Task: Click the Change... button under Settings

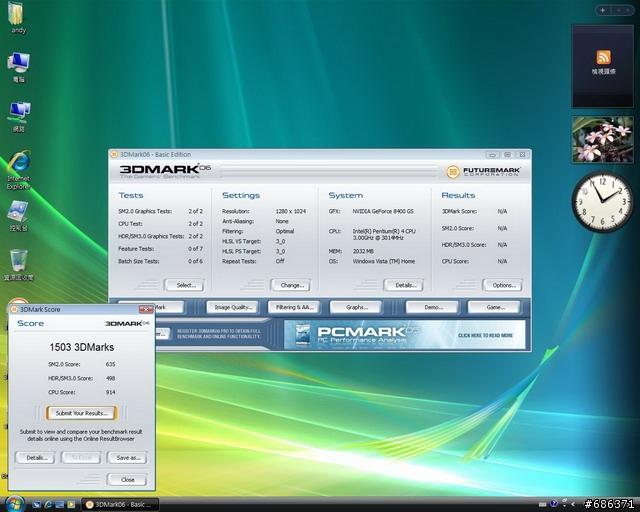Action: tap(291, 285)
